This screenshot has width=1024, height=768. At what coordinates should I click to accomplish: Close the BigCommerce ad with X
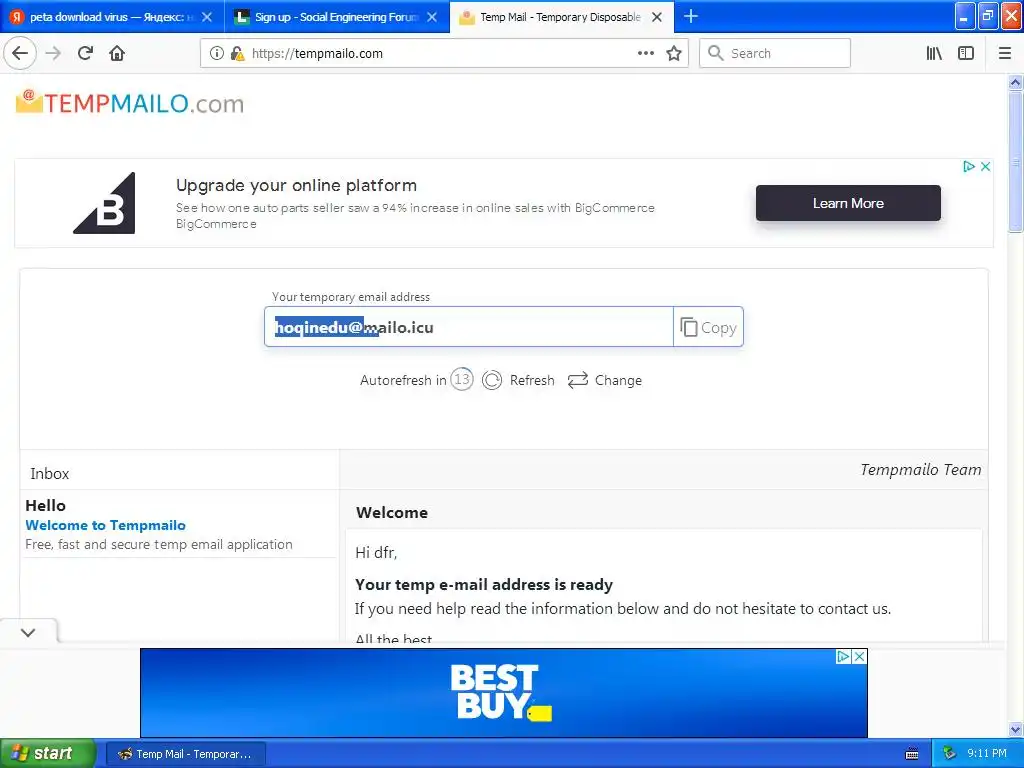pos(985,167)
